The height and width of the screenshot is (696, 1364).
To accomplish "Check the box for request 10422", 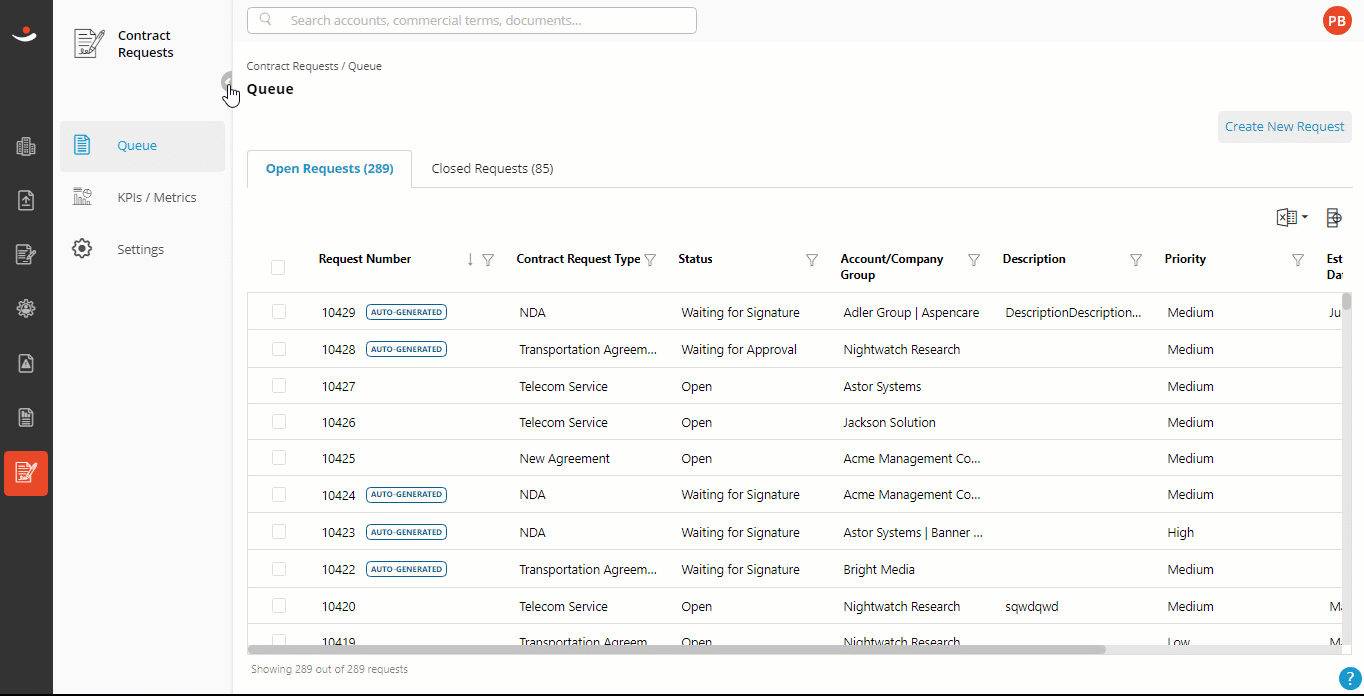I will click(279, 569).
